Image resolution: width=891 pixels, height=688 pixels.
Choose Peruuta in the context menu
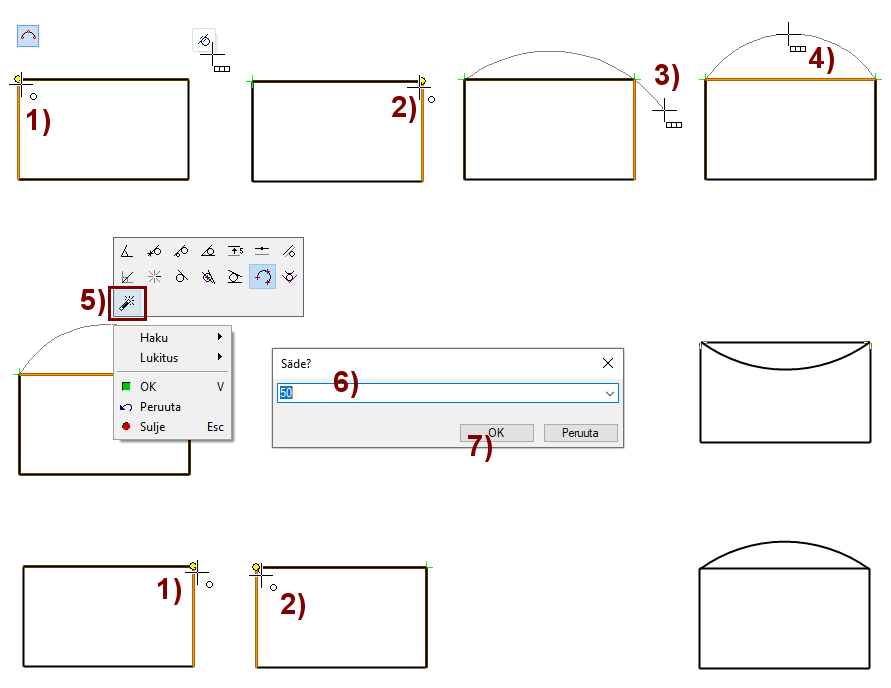click(x=173, y=407)
